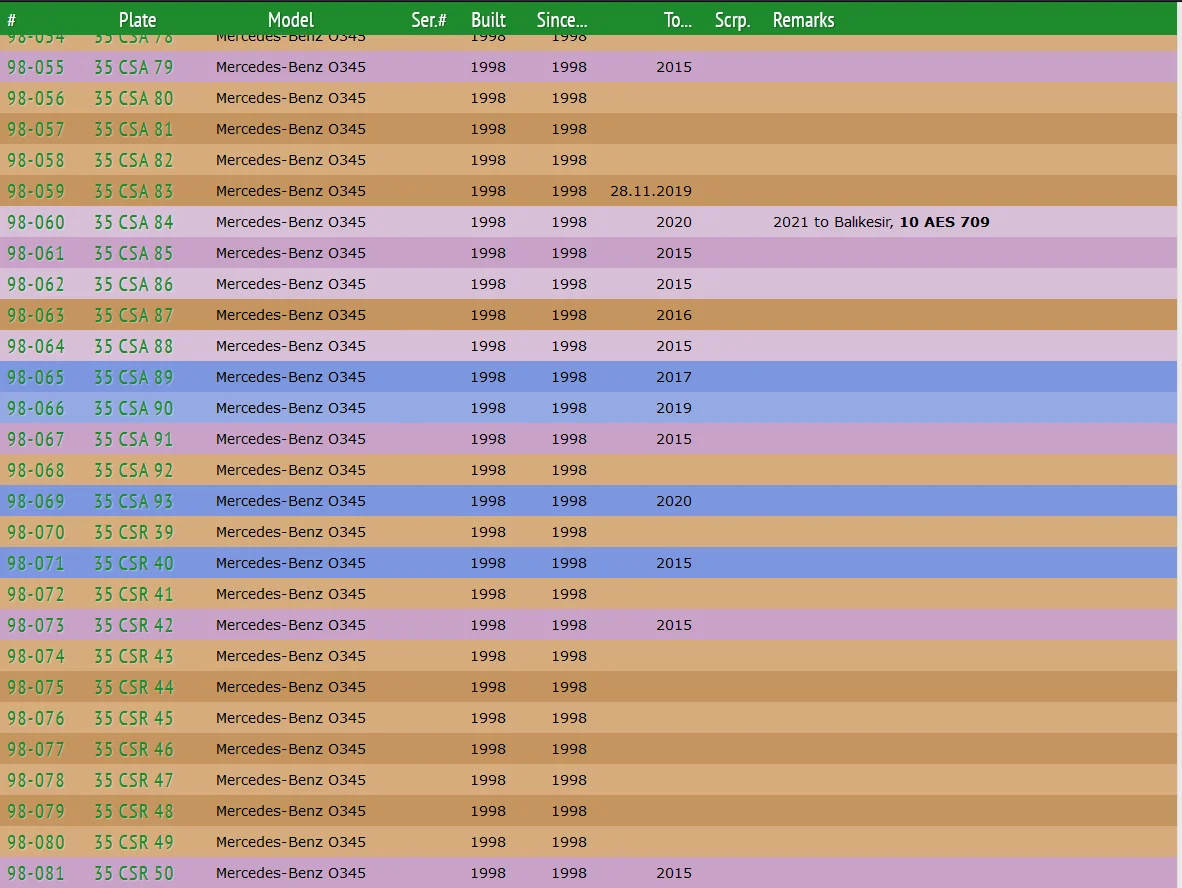Click the To... column header
The image size is (1182, 888).
coord(677,20)
